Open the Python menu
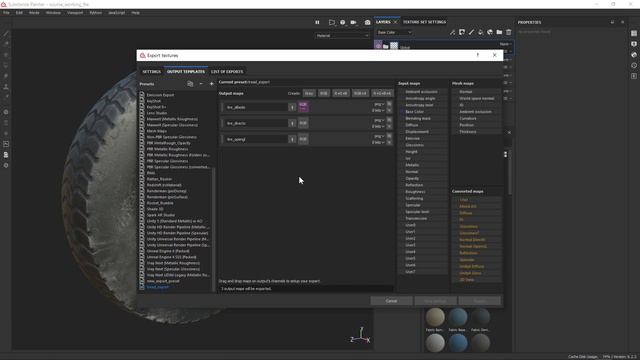This screenshot has height=360, width=640. click(x=96, y=13)
